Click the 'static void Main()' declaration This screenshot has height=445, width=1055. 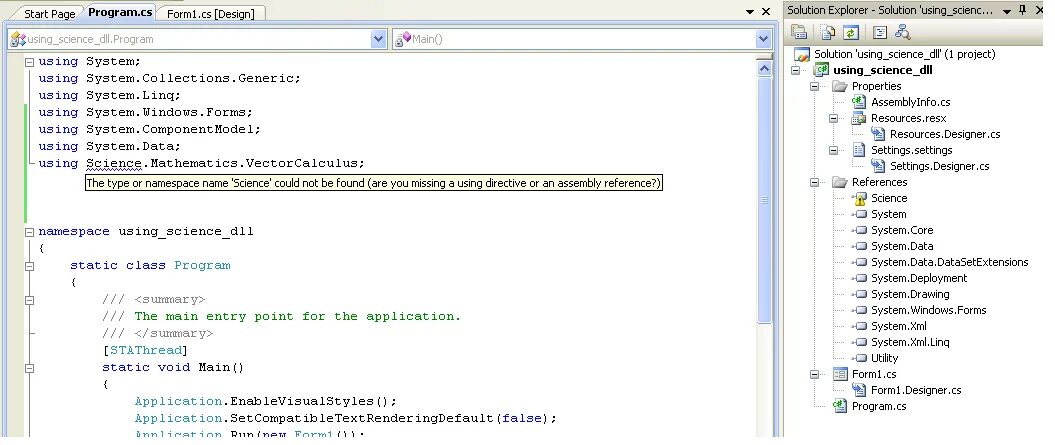173,368
